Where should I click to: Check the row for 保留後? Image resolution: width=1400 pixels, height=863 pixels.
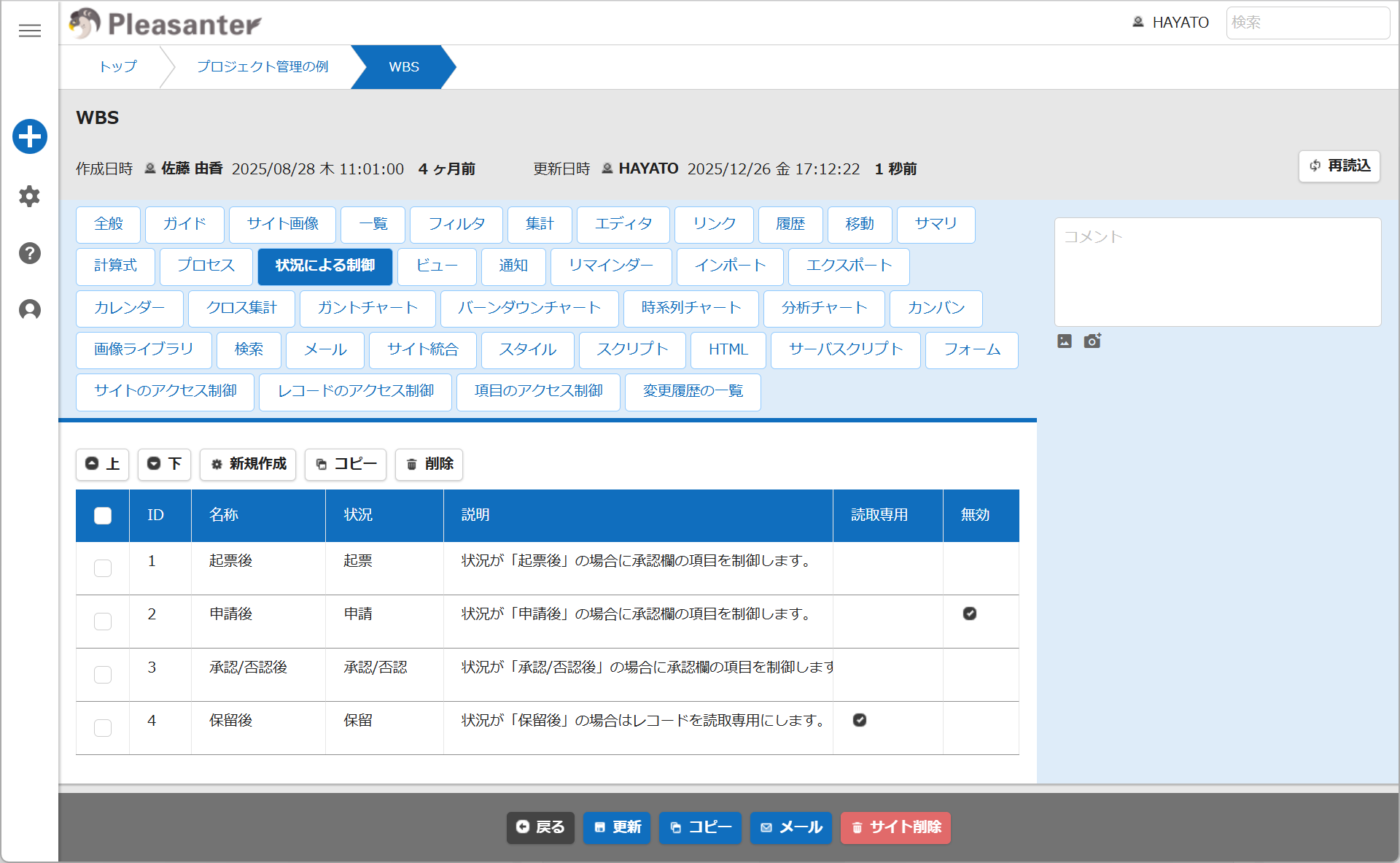[x=103, y=728]
